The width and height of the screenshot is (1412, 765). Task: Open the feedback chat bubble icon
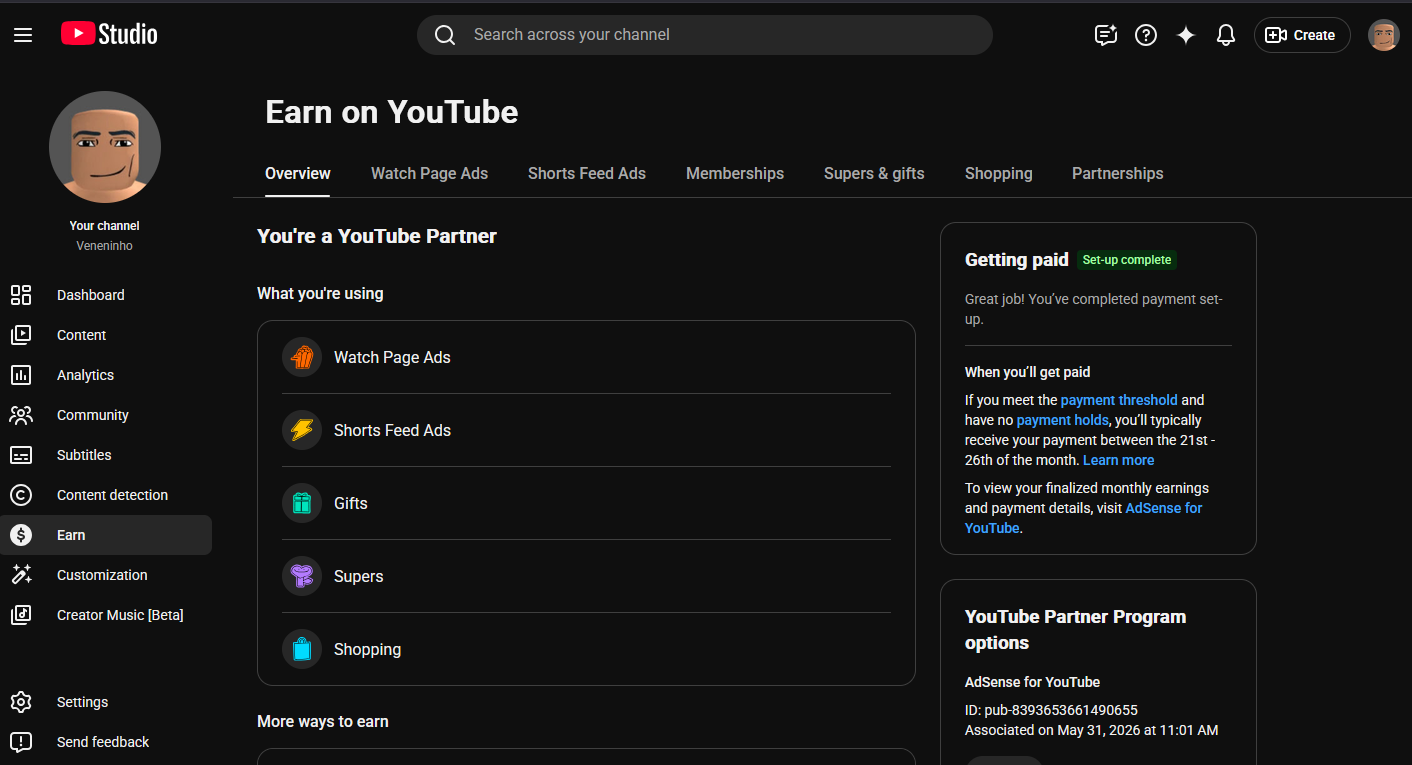tap(1106, 35)
